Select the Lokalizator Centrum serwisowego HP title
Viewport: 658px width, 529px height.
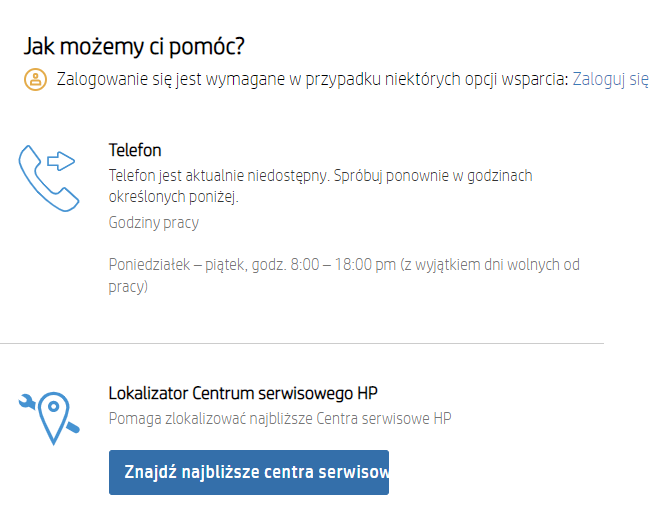click(x=242, y=393)
